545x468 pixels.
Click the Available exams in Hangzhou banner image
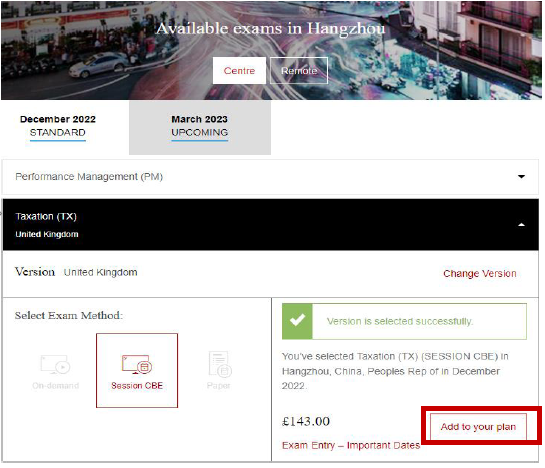[271, 50]
